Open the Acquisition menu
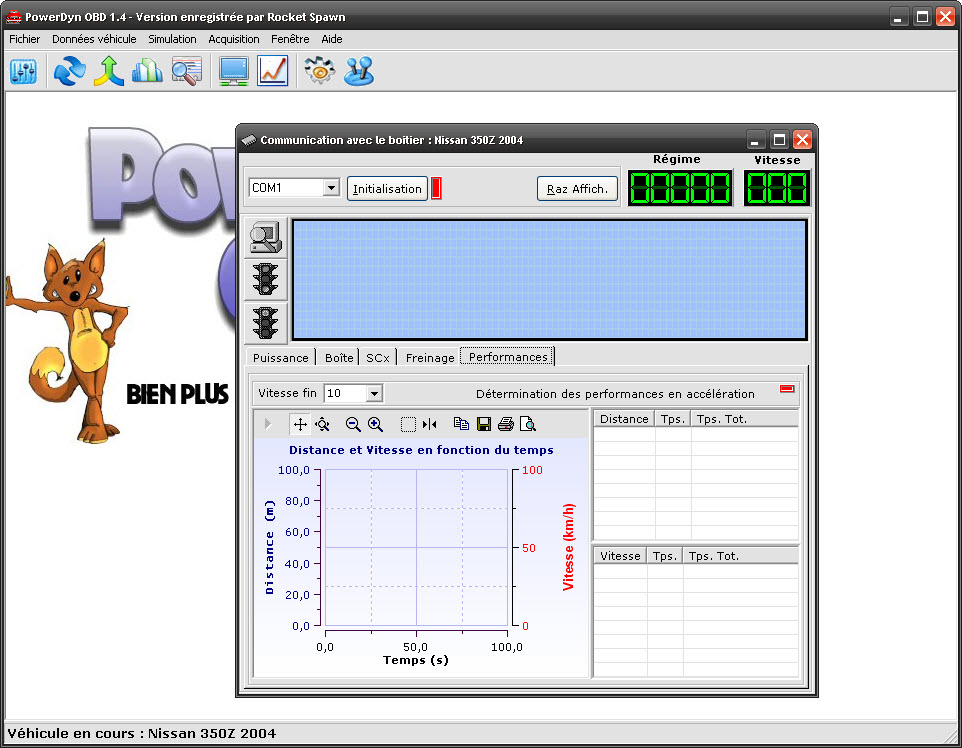This screenshot has width=962, height=748. [x=234, y=39]
